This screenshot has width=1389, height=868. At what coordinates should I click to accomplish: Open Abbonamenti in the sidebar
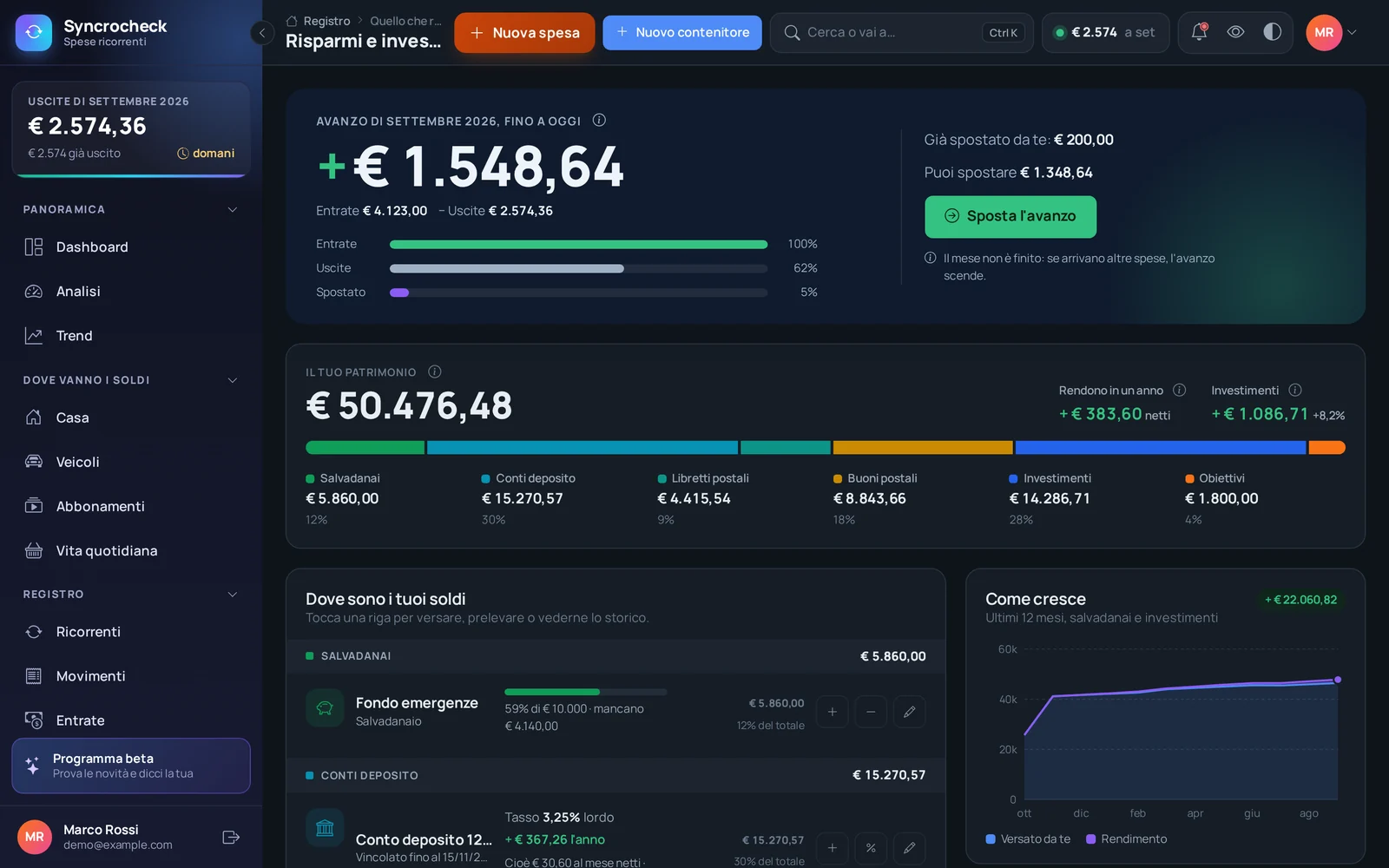pos(131,506)
